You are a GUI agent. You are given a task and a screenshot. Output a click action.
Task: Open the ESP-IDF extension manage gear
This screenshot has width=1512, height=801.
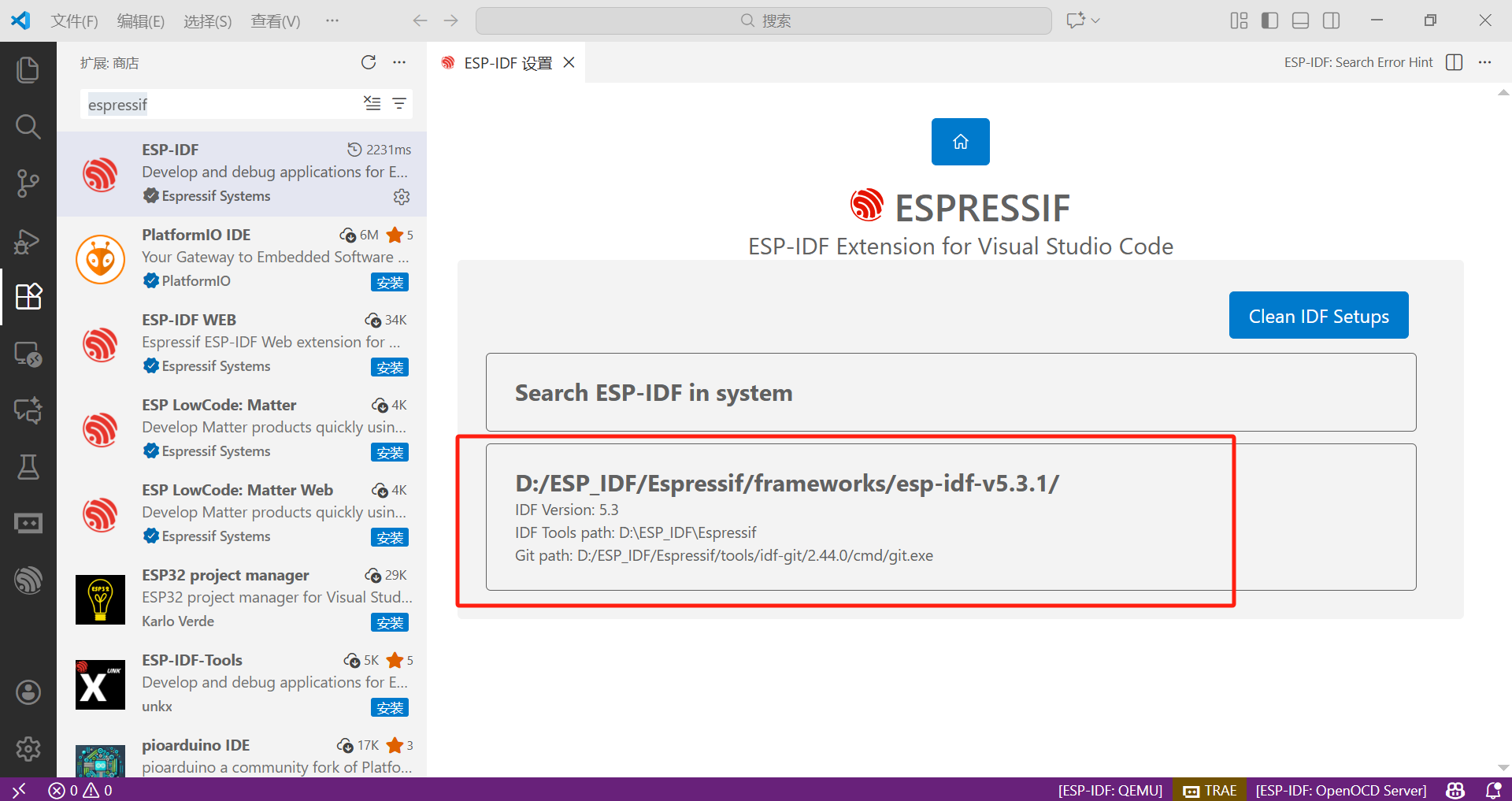click(x=402, y=196)
